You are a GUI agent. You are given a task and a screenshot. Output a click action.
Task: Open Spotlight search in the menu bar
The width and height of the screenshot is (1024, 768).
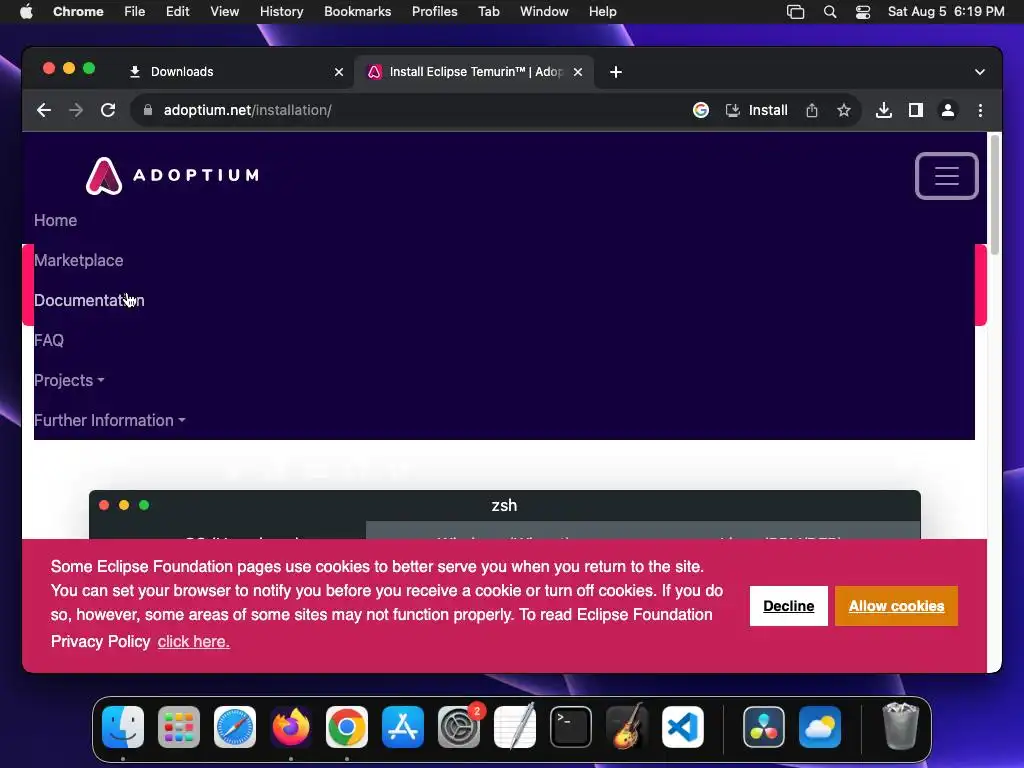click(x=830, y=12)
